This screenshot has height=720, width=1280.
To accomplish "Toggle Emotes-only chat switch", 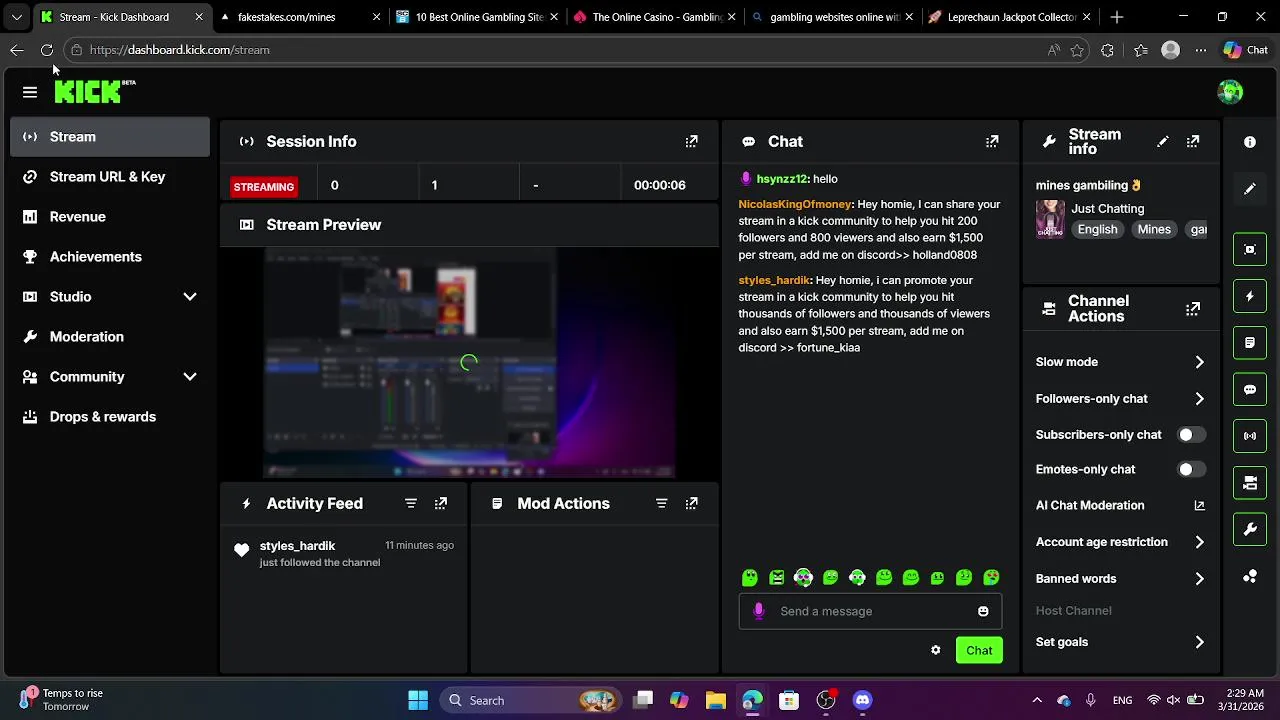I will (1191, 469).
